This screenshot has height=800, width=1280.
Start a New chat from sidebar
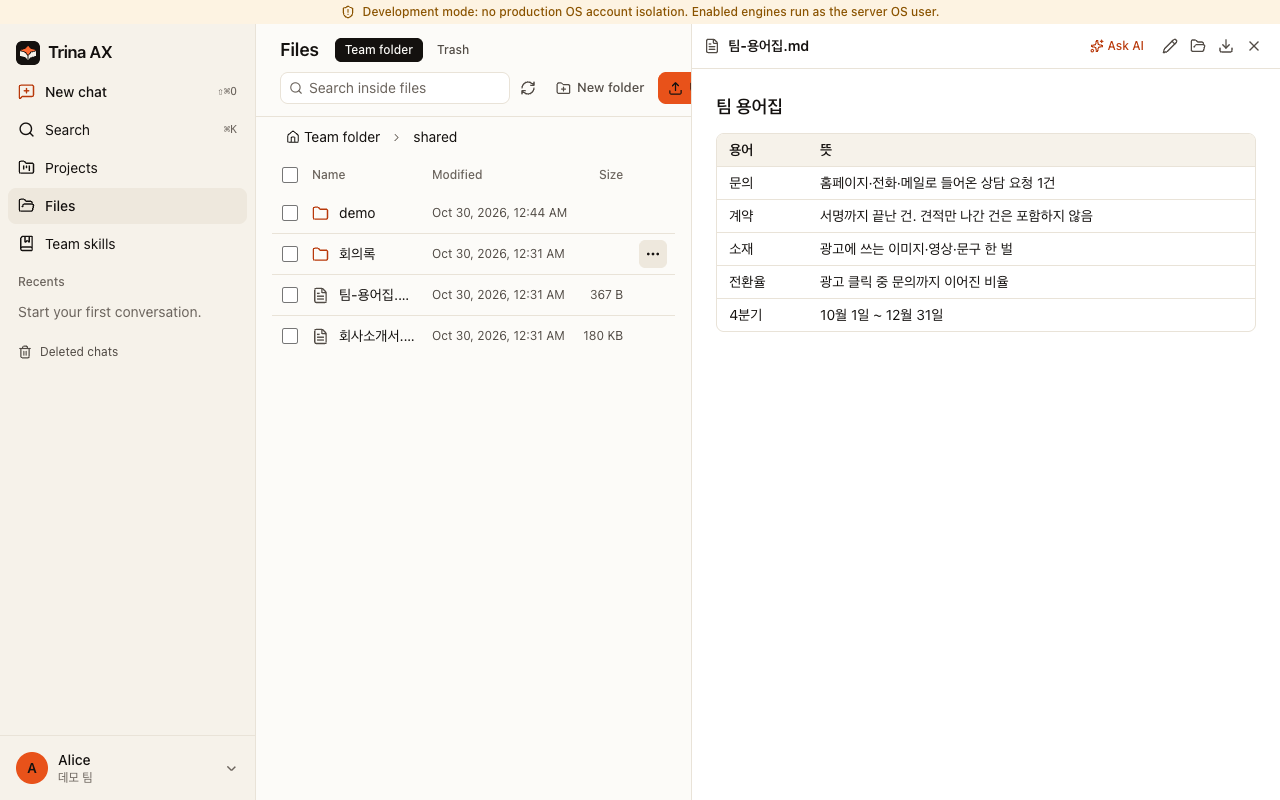127,92
